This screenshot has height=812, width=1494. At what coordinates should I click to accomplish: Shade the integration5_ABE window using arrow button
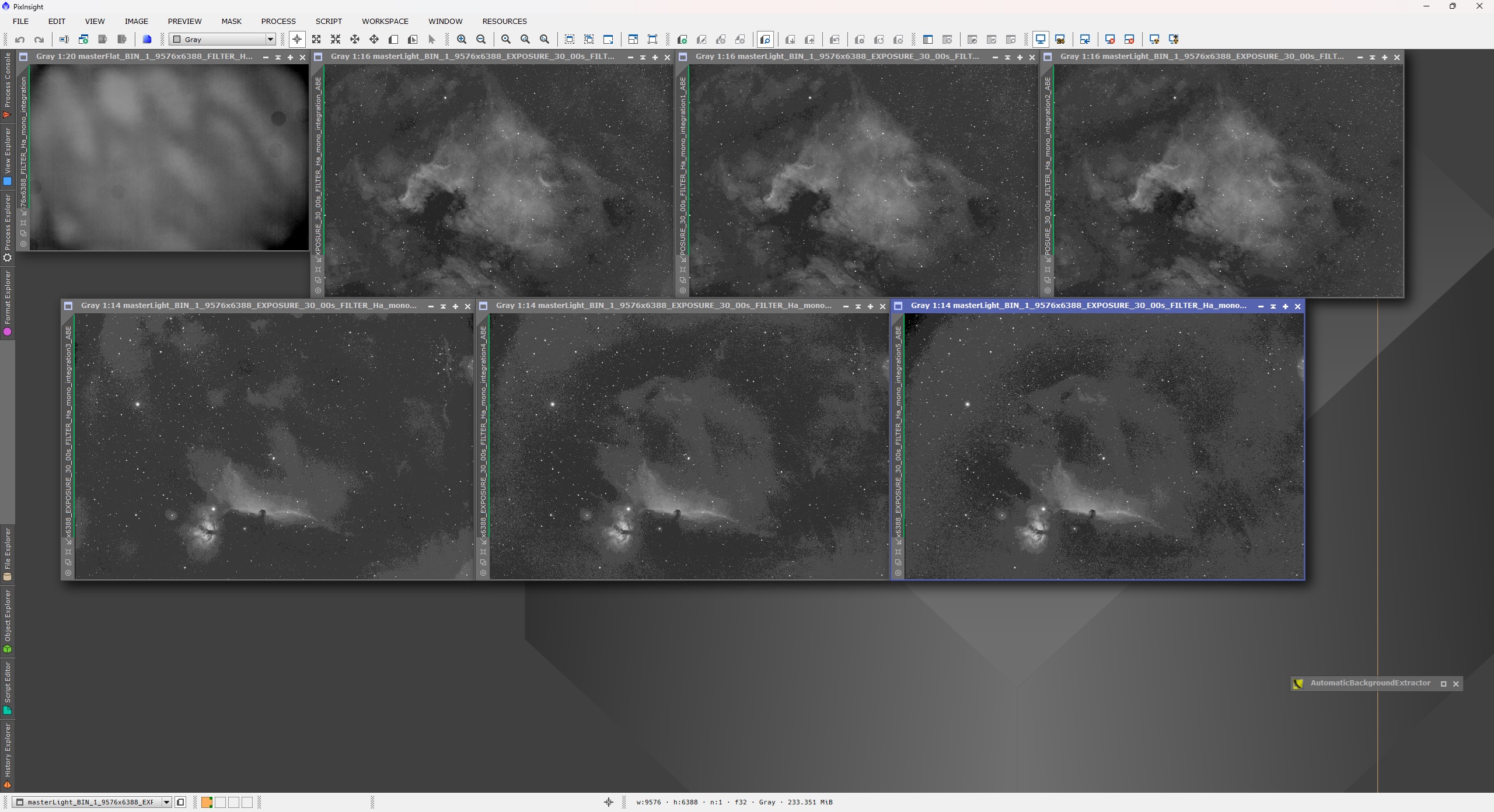(1273, 306)
